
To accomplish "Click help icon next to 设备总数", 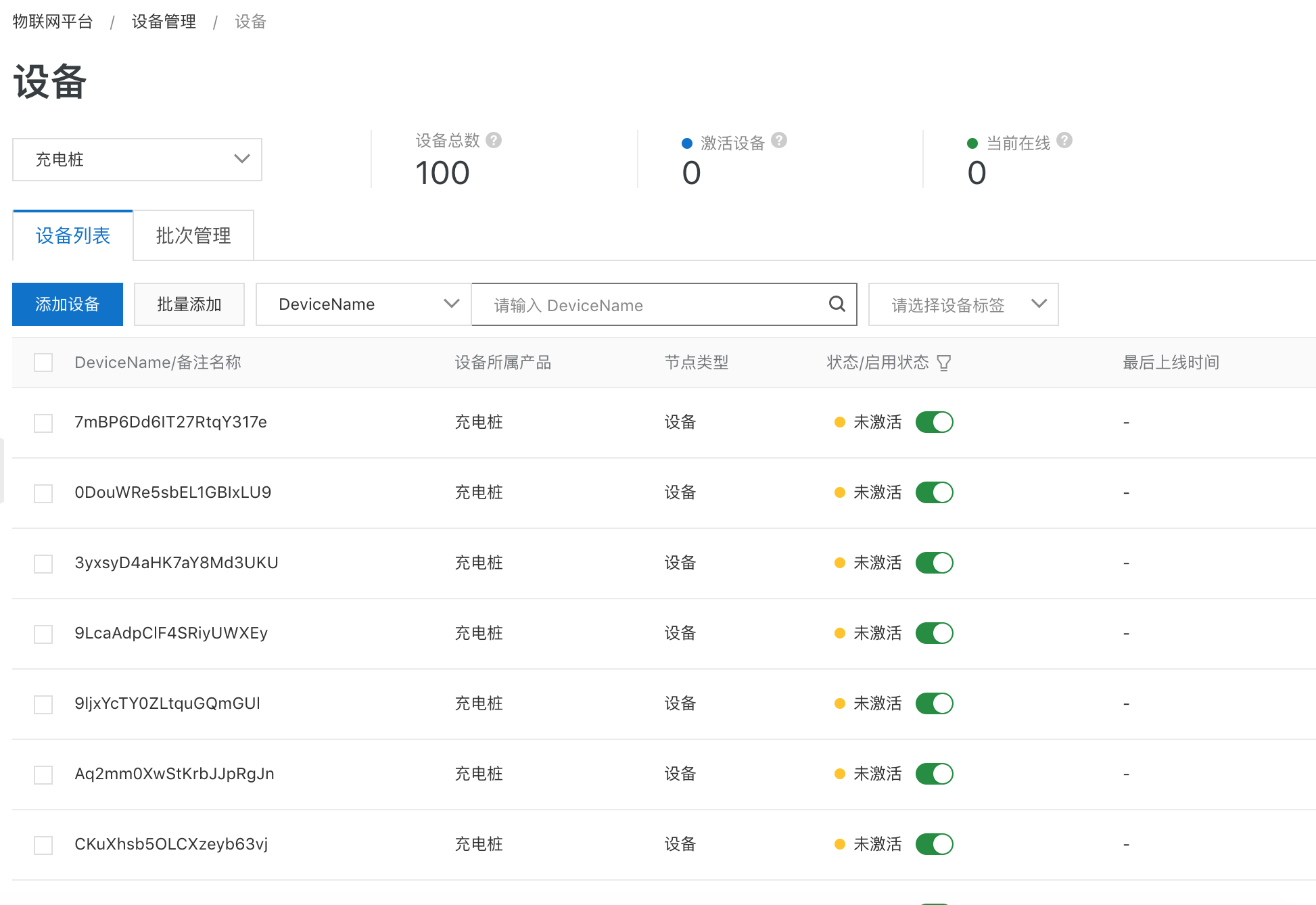I will point(494,140).
